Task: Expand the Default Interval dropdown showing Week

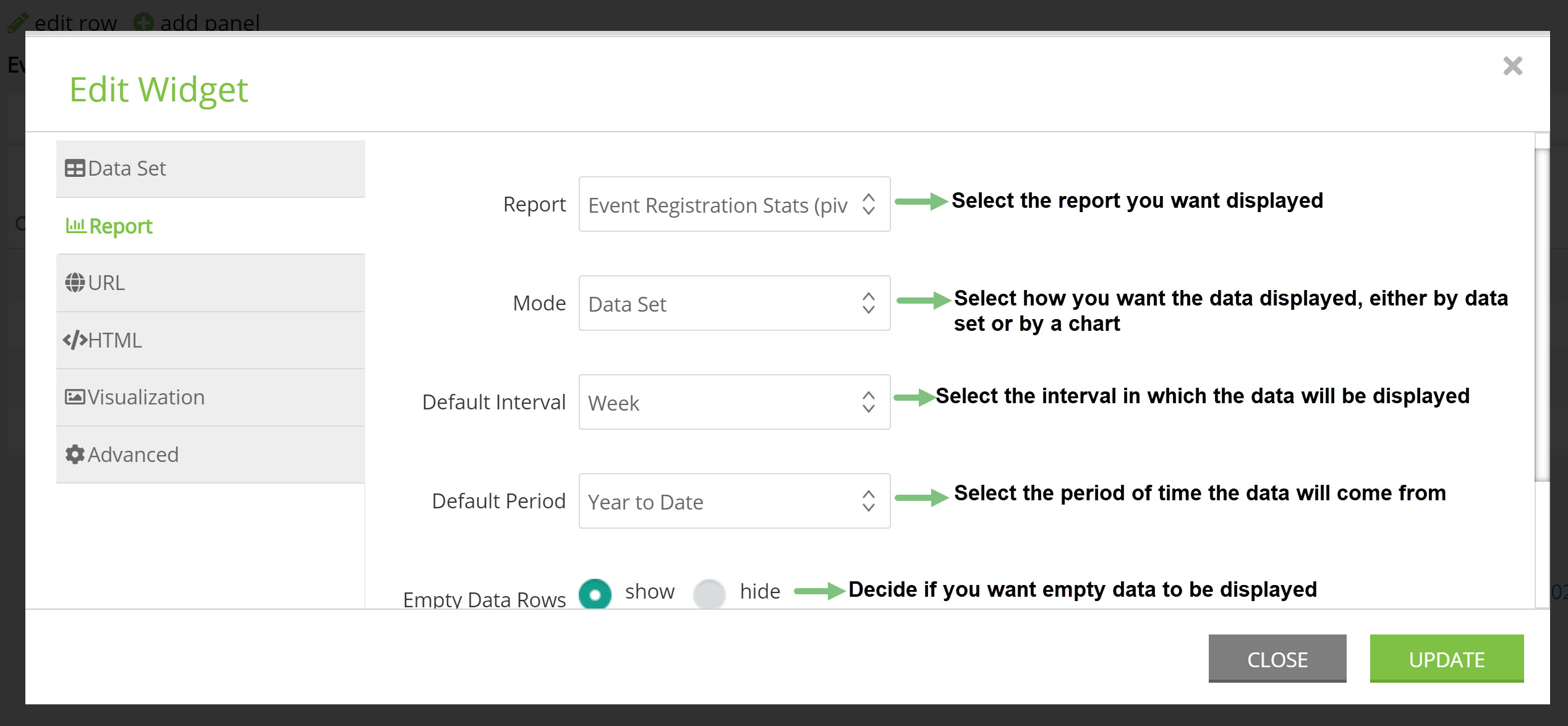Action: pyautogui.click(x=735, y=402)
